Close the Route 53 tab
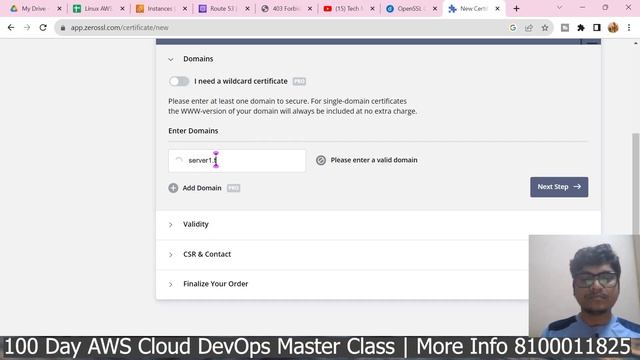The image size is (640, 360). pos(247,9)
